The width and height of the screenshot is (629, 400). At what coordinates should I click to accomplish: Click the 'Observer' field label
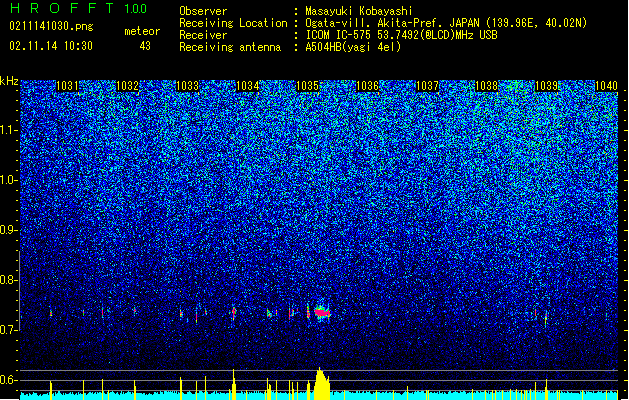click(203, 11)
